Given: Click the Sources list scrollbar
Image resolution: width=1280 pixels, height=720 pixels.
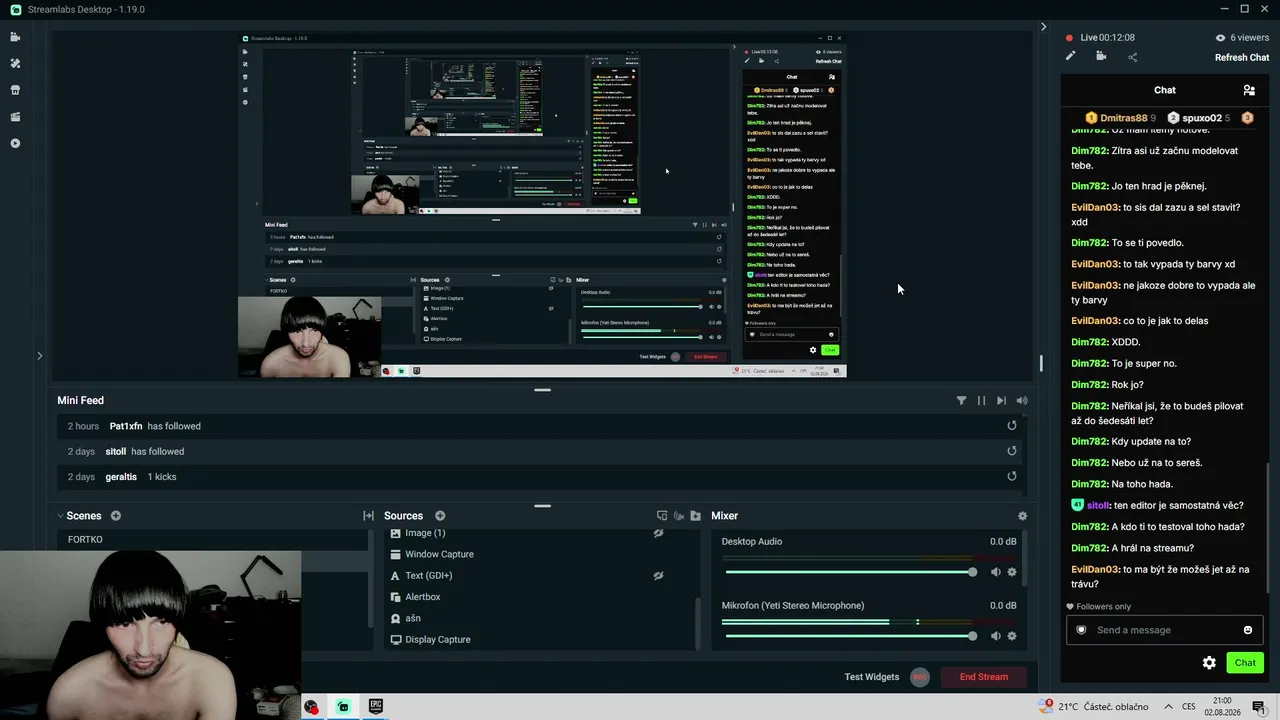Looking at the screenshot, I should (698, 622).
